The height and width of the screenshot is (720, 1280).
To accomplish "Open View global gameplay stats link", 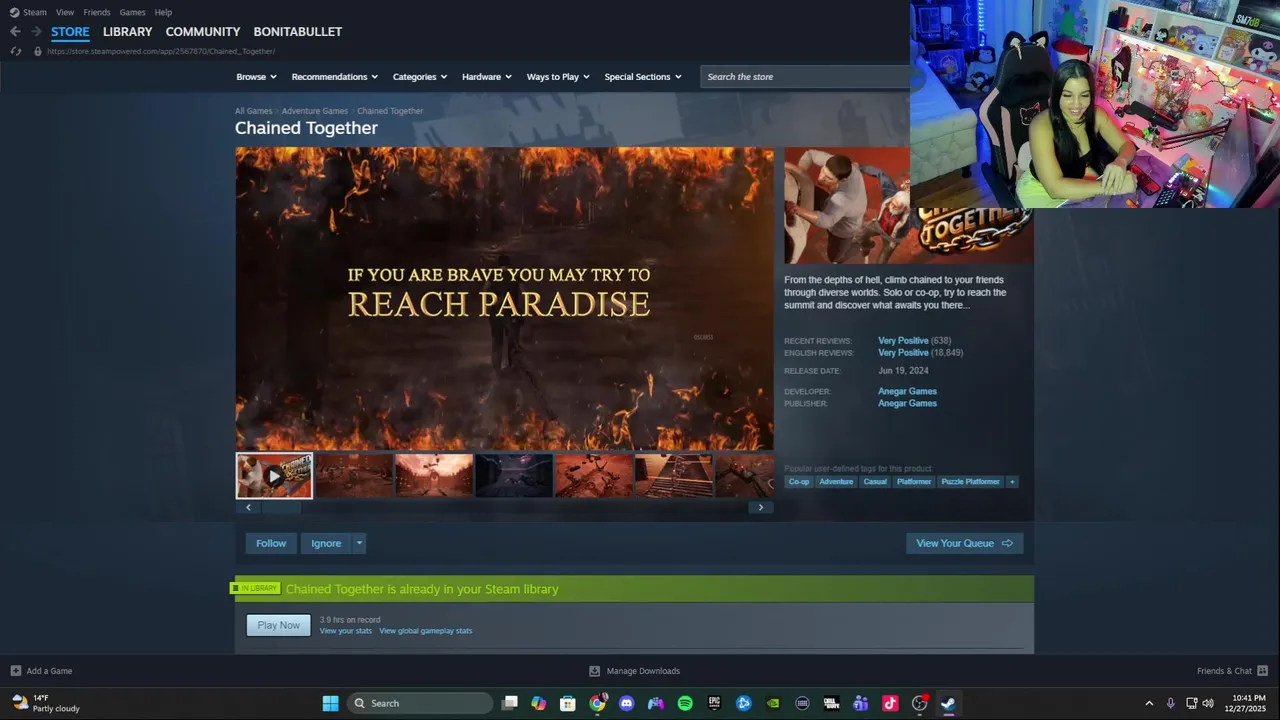I will click(x=426, y=631).
